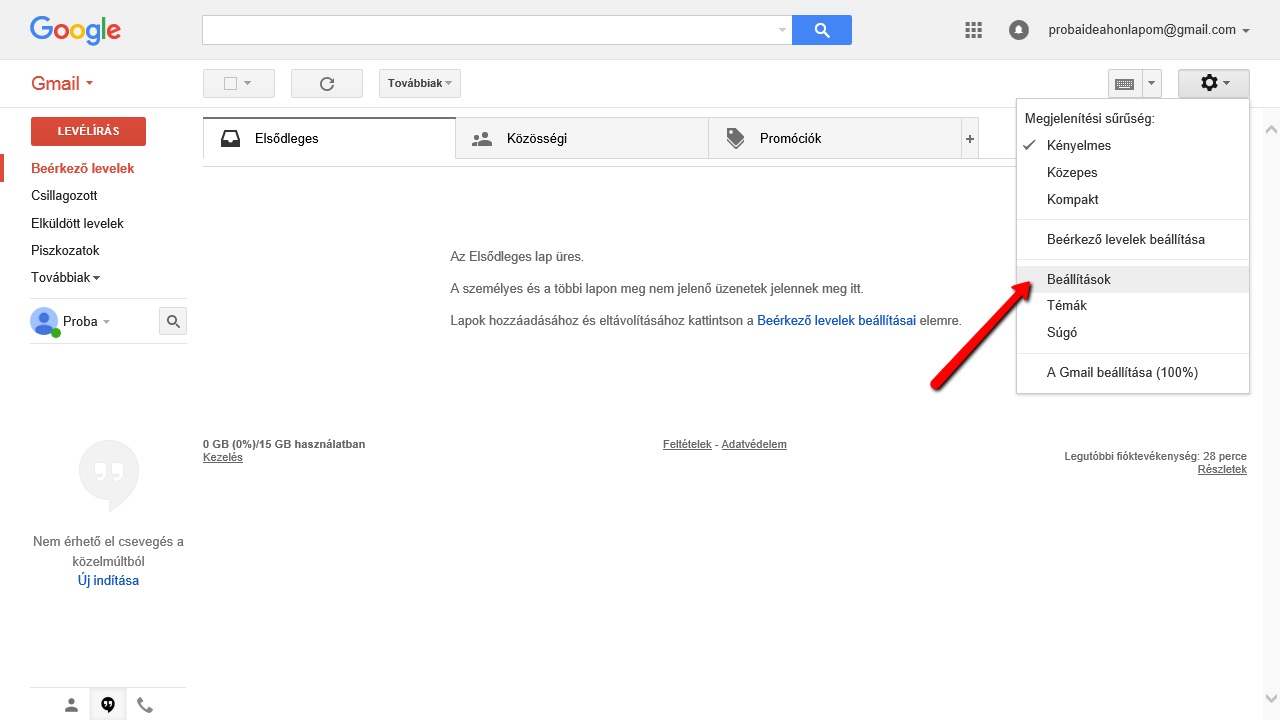Click the search contacts magnifier icon
The width and height of the screenshot is (1280, 720).
[173, 321]
